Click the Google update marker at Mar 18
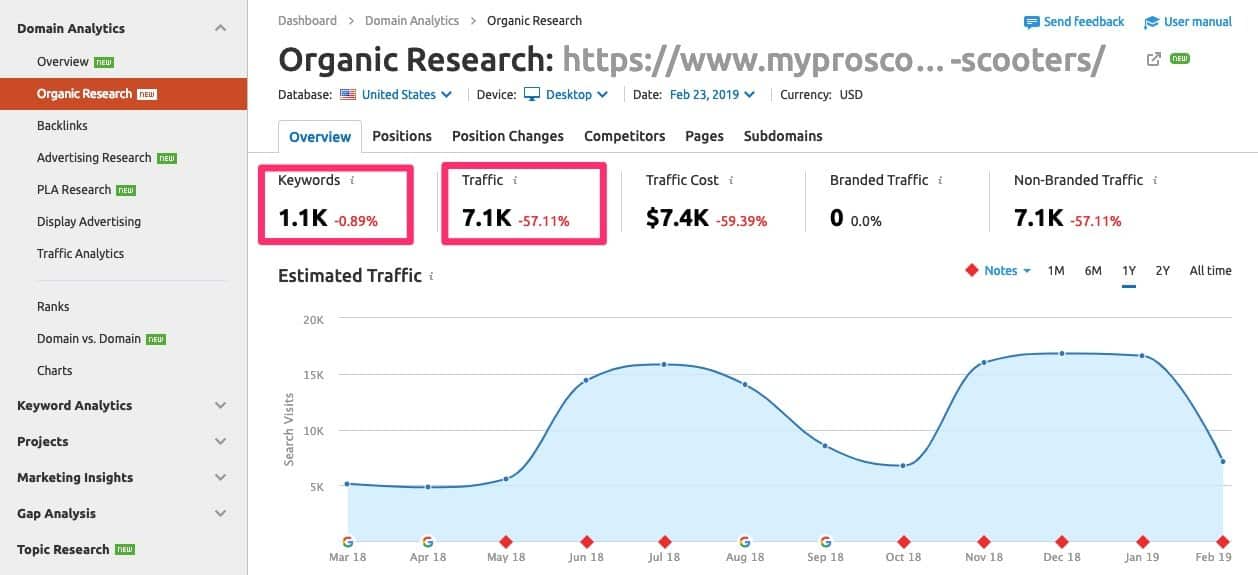Viewport: 1258px width, 575px height. [347, 541]
